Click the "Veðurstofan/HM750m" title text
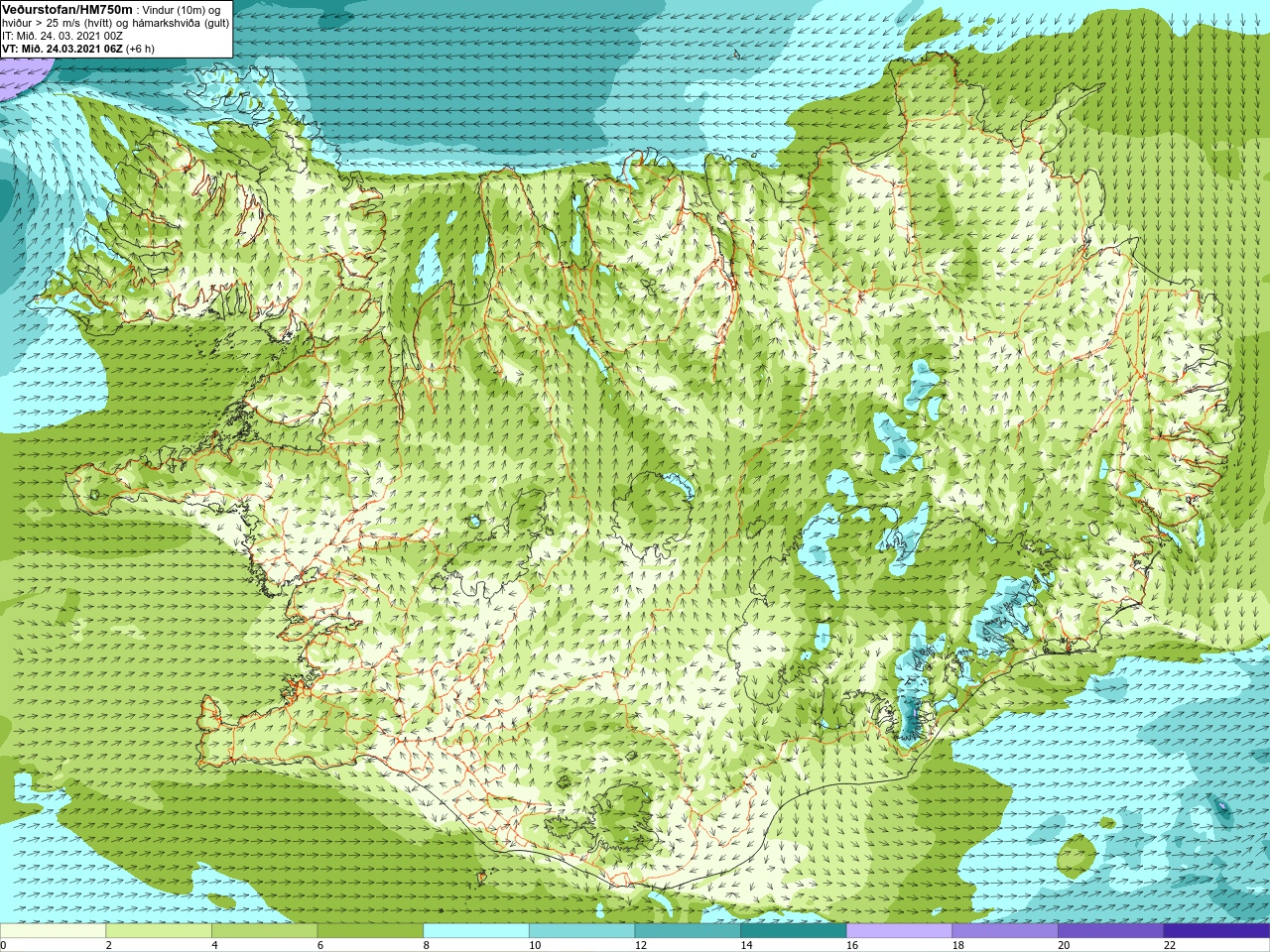The width and height of the screenshot is (1270, 952). click(66, 9)
